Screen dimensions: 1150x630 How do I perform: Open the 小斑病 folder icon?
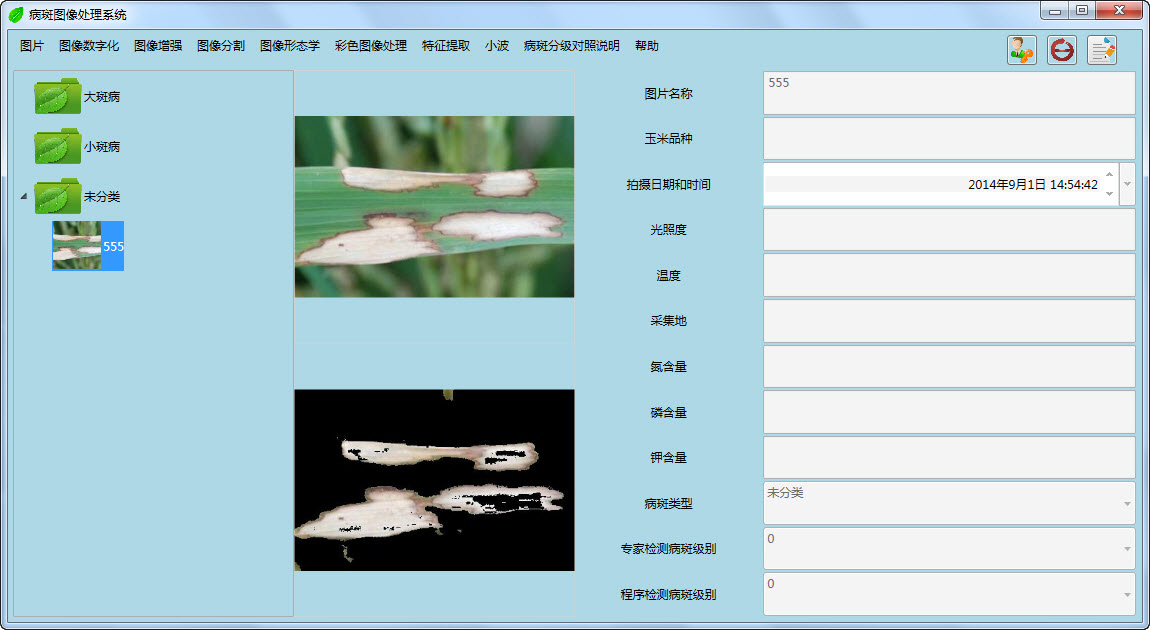tap(57, 146)
